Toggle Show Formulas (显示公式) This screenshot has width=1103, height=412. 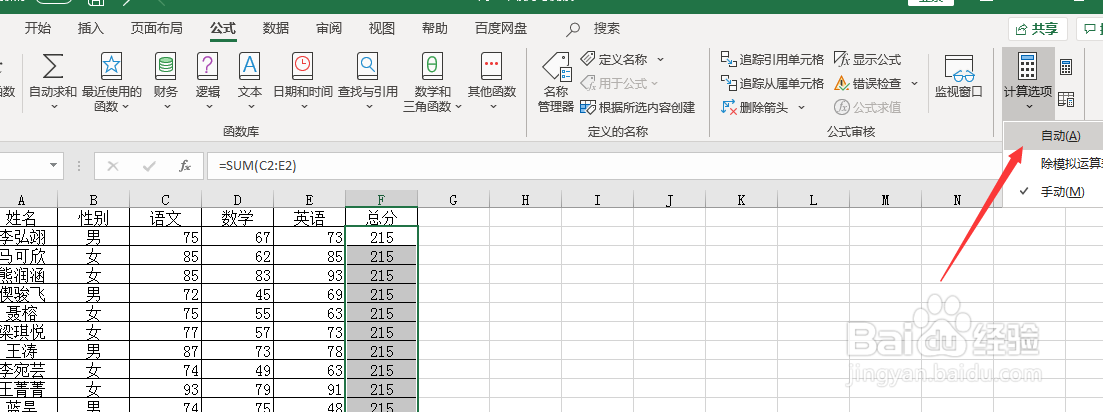coord(867,60)
